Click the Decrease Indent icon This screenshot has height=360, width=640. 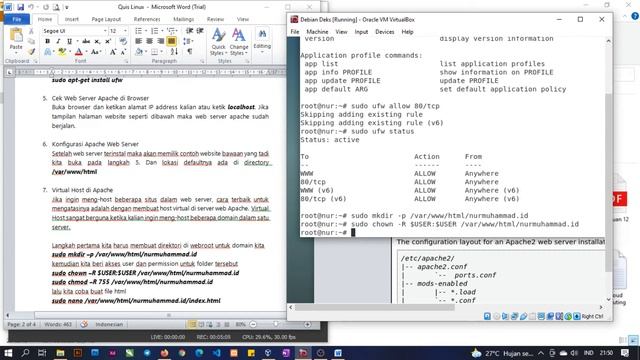[190, 31]
